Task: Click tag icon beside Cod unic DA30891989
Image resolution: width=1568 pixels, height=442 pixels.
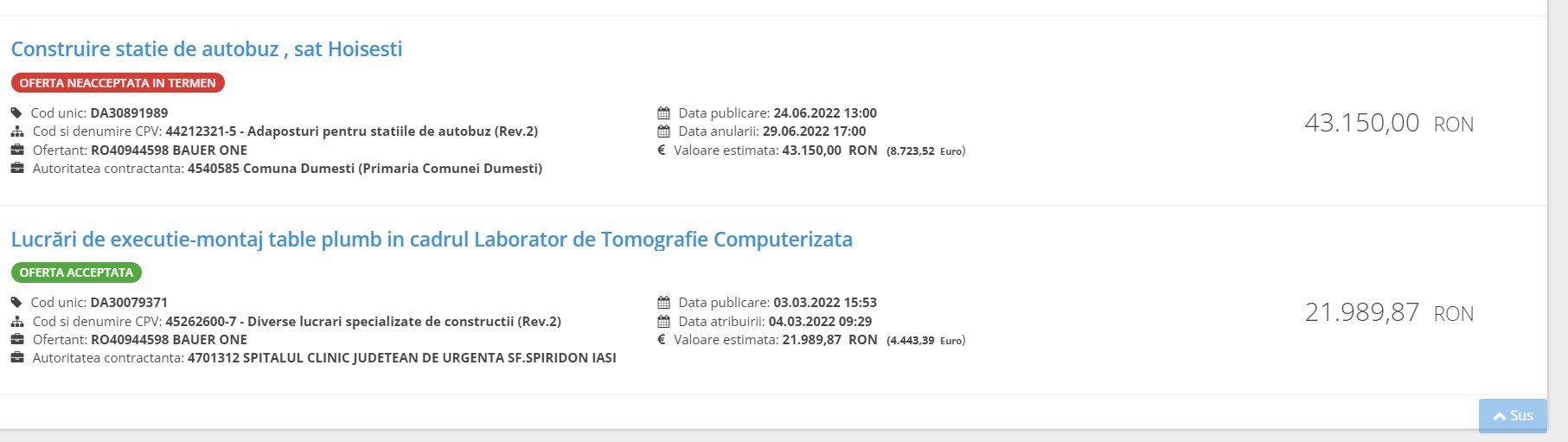Action: pos(16,113)
